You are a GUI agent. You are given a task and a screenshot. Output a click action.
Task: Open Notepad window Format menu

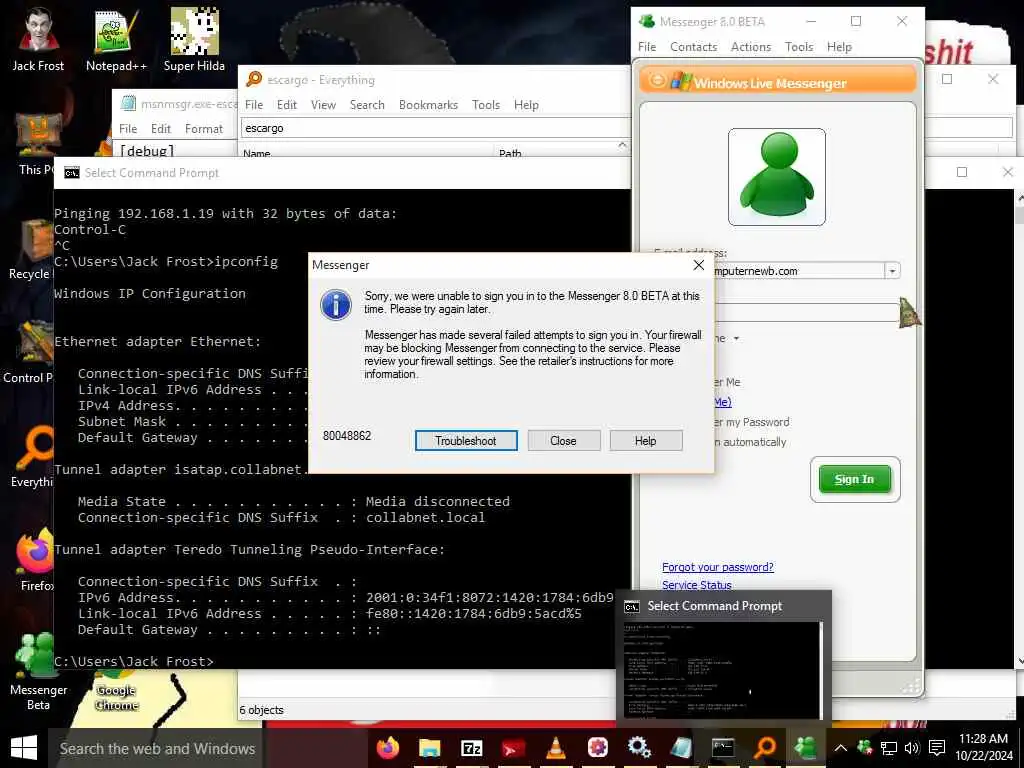click(x=204, y=129)
